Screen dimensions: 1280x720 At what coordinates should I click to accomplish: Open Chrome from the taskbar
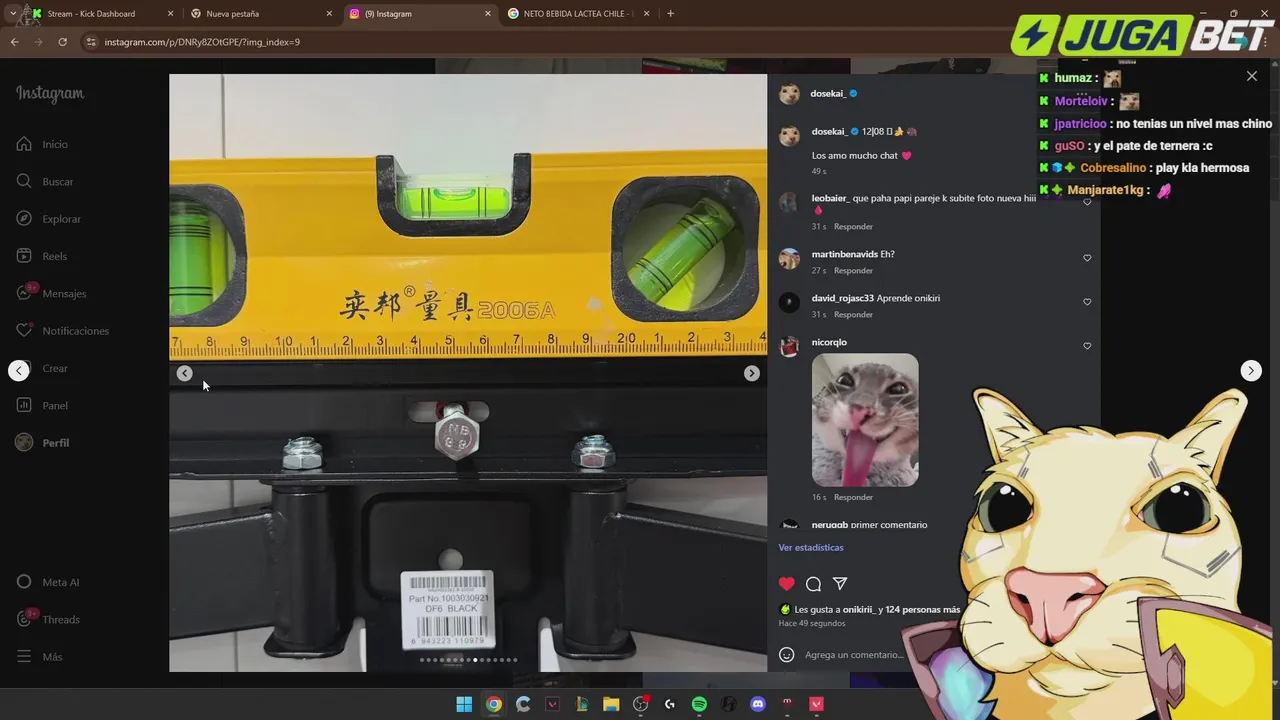[493, 704]
